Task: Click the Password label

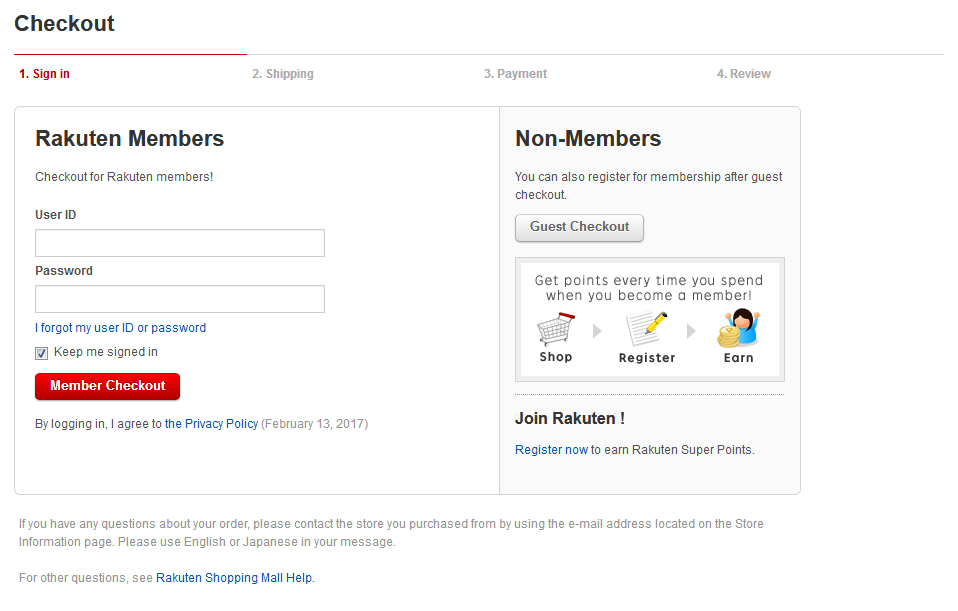Action: (64, 271)
